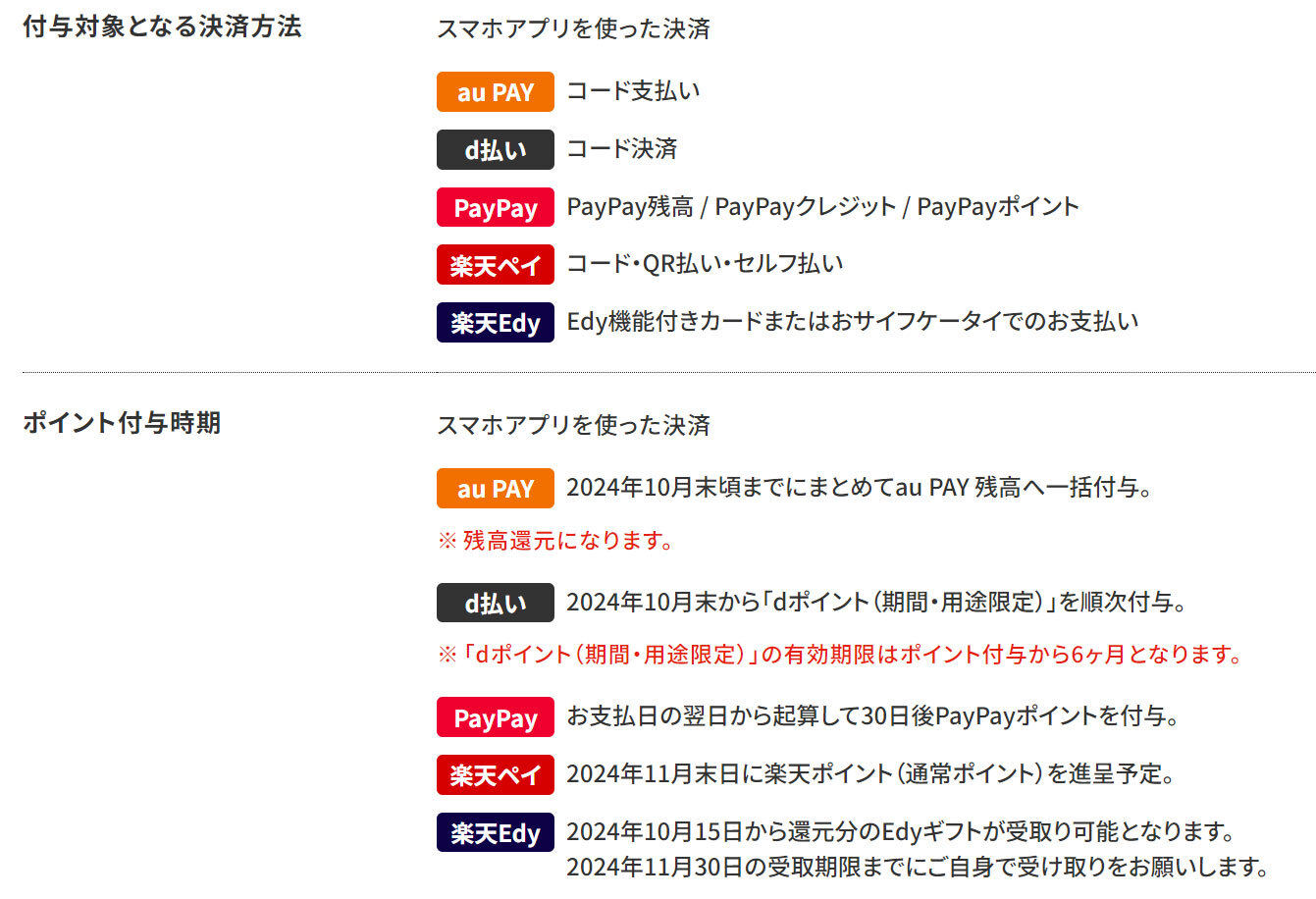Click the 楽天Edy badge beside Edy機能付きカード text
1316x899 pixels.
pyautogui.click(x=495, y=323)
